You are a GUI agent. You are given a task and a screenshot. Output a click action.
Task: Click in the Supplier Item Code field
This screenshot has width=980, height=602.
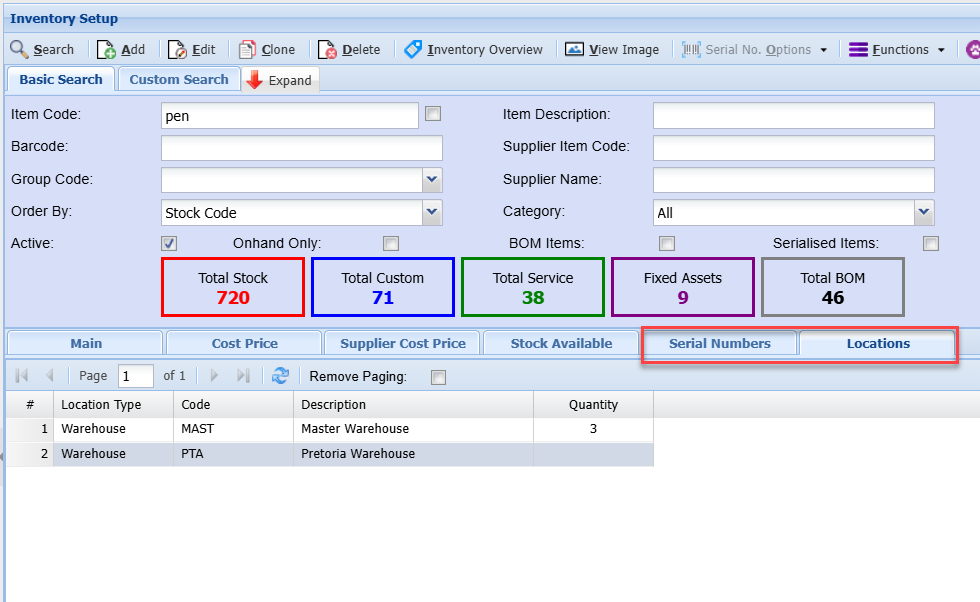click(x=793, y=148)
